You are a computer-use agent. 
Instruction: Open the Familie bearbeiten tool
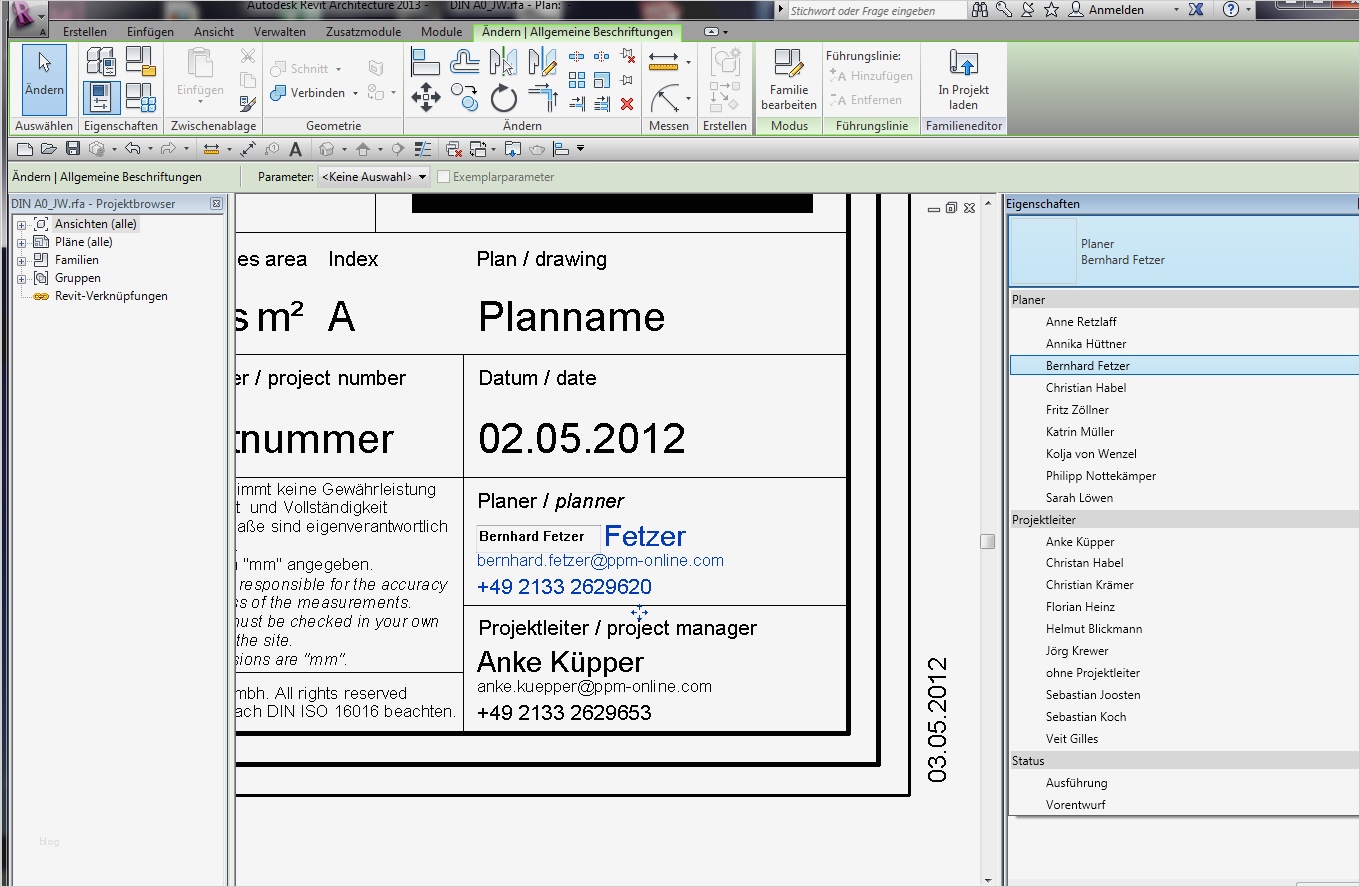click(789, 79)
